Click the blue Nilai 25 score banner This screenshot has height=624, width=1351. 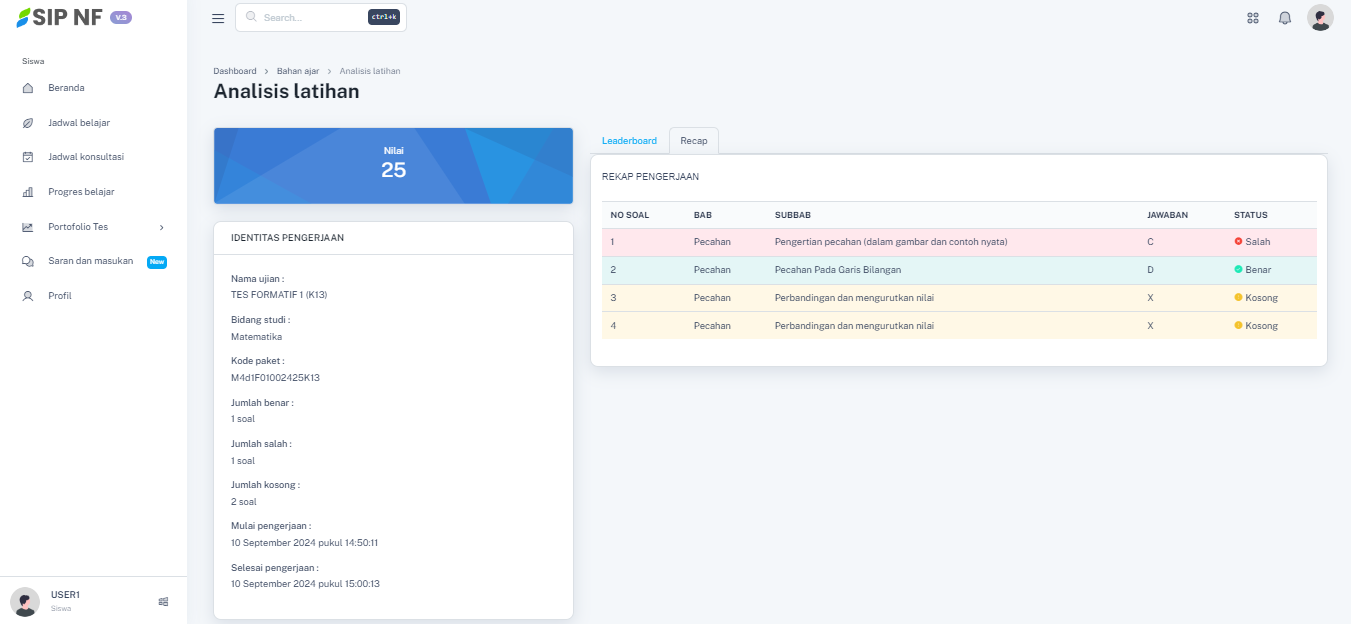point(393,165)
